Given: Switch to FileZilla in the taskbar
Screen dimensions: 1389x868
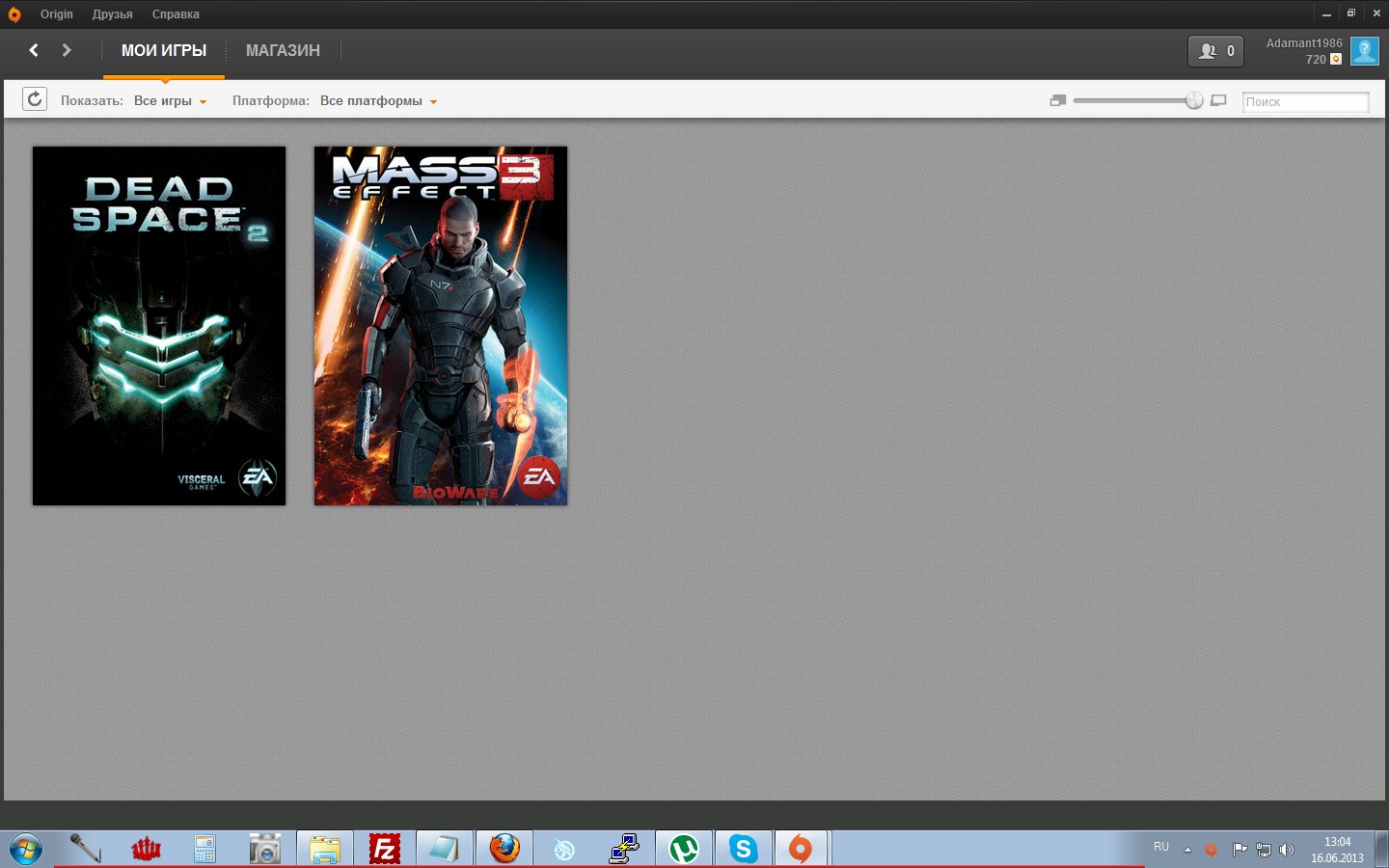Looking at the screenshot, I should pos(385,849).
